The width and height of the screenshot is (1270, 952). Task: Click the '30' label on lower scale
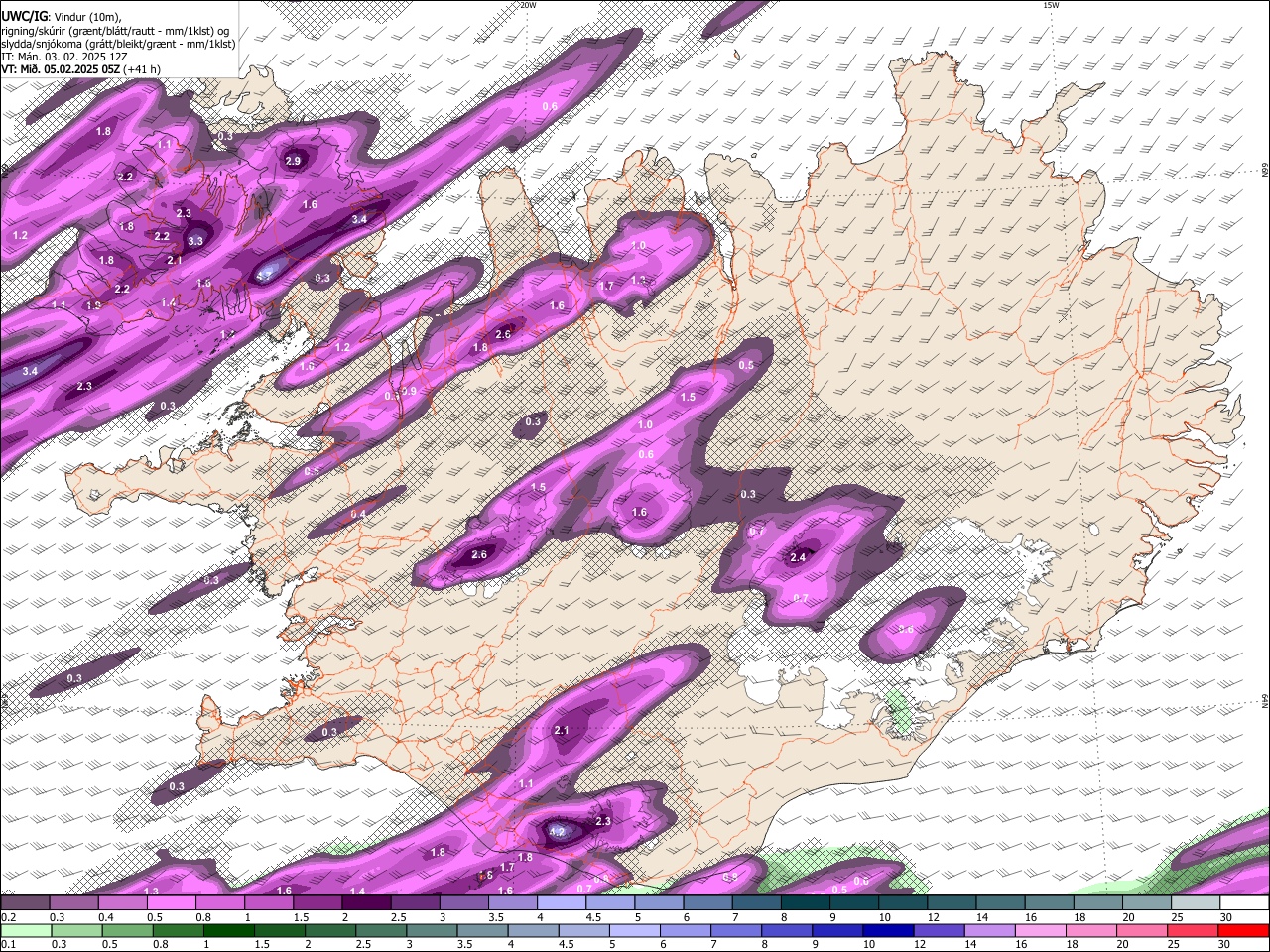(1226, 944)
